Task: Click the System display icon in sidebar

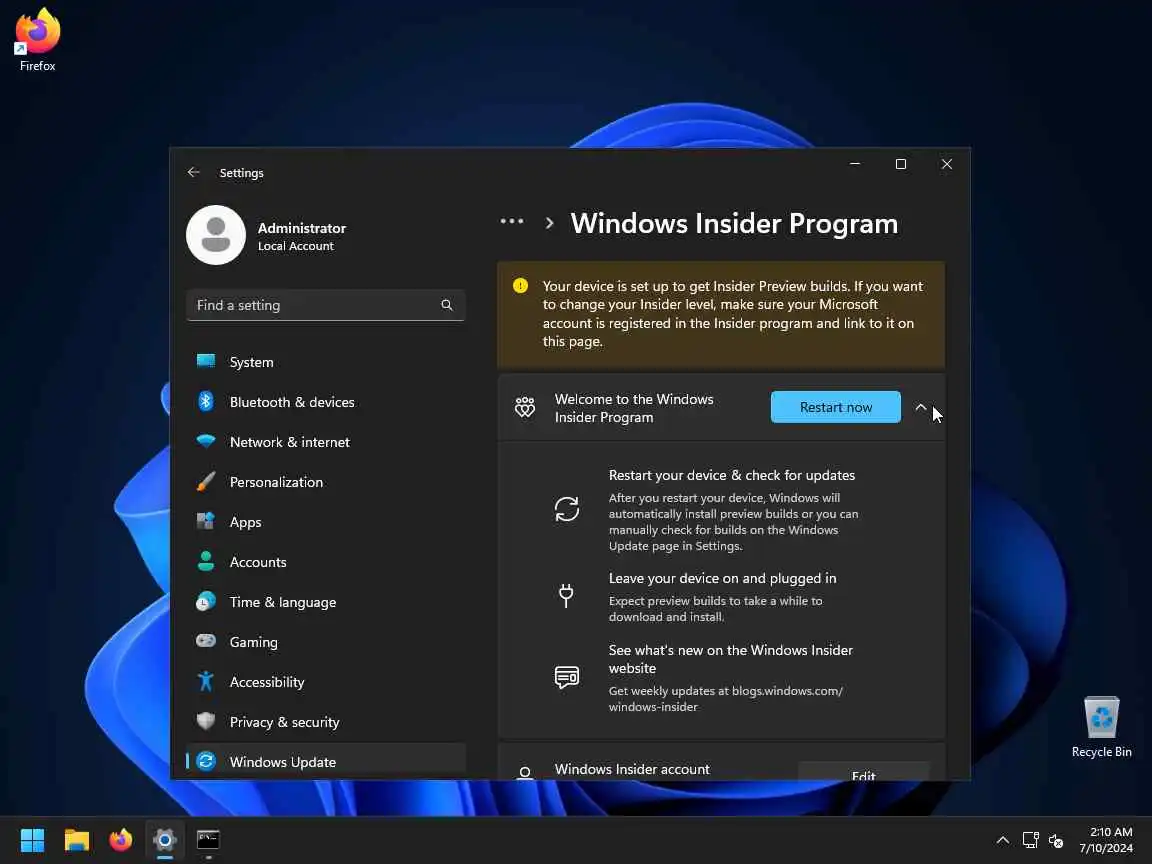Action: click(x=206, y=361)
